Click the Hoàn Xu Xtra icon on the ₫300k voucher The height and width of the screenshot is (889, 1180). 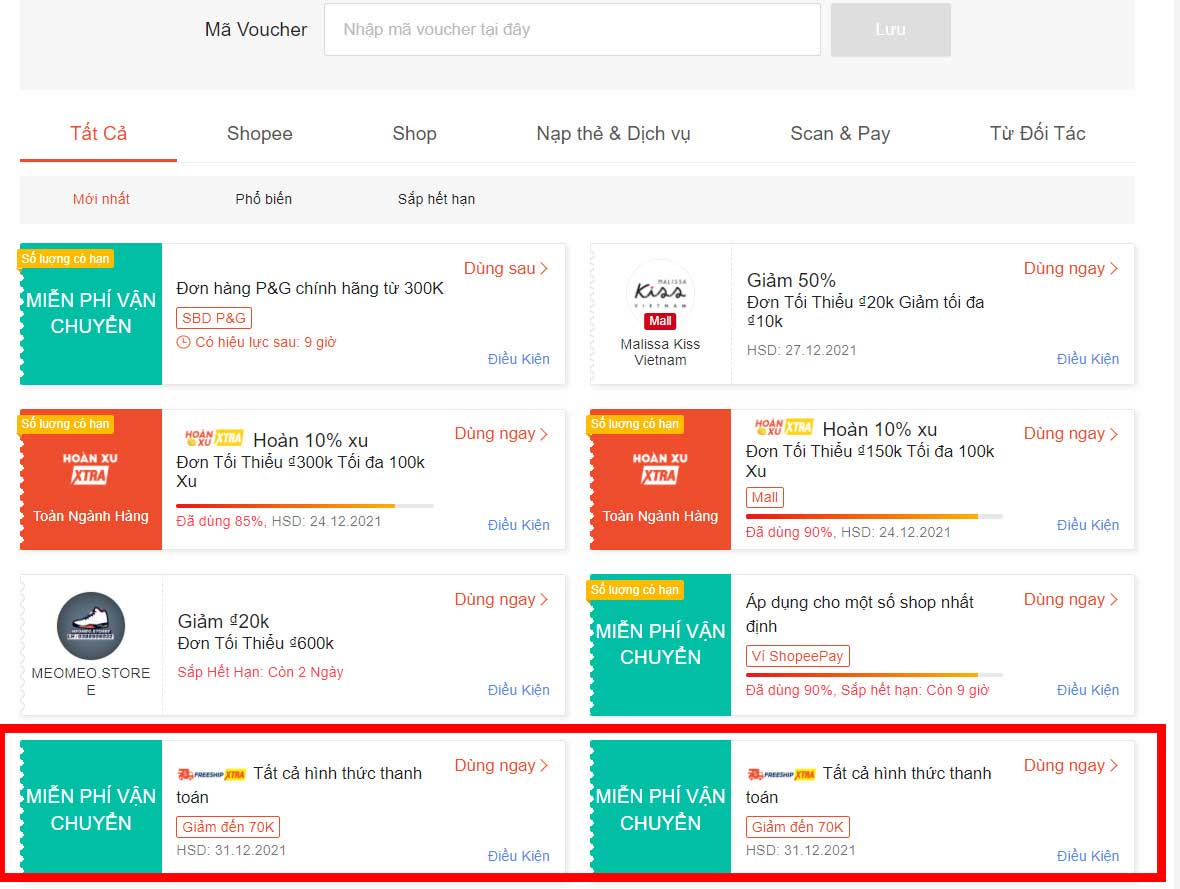[x=214, y=437]
